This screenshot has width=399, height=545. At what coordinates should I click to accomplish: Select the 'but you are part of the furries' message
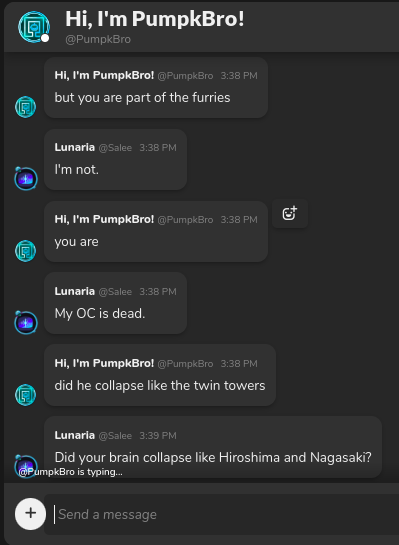pyautogui.click(x=156, y=88)
